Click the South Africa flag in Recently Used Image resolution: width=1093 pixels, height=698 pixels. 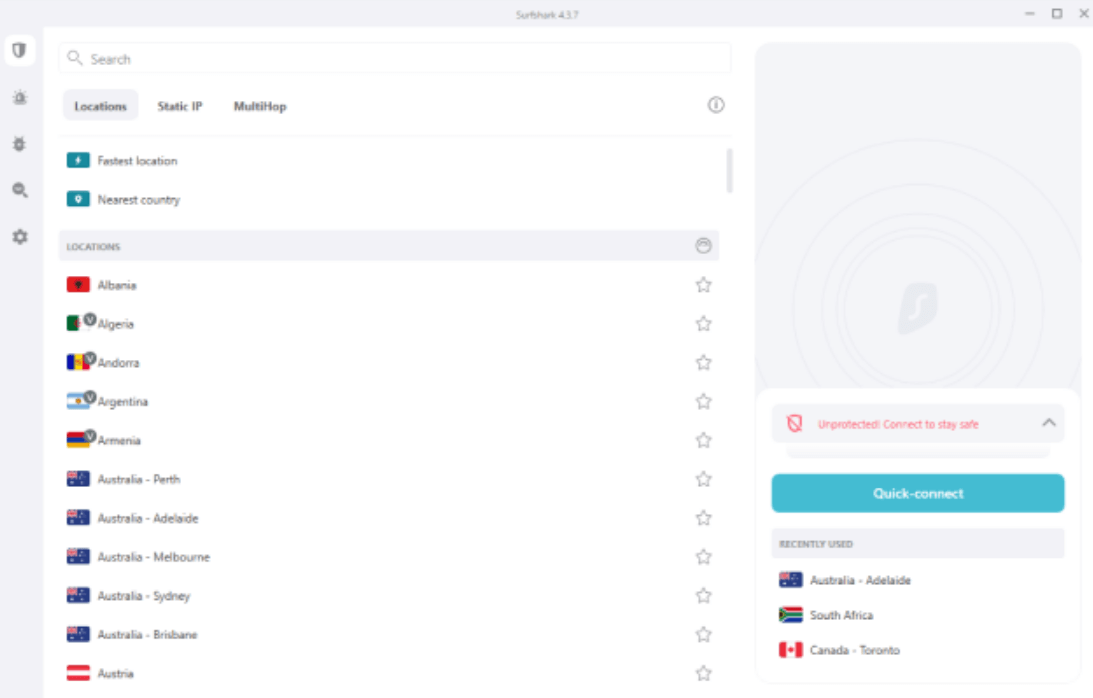pyautogui.click(x=790, y=614)
